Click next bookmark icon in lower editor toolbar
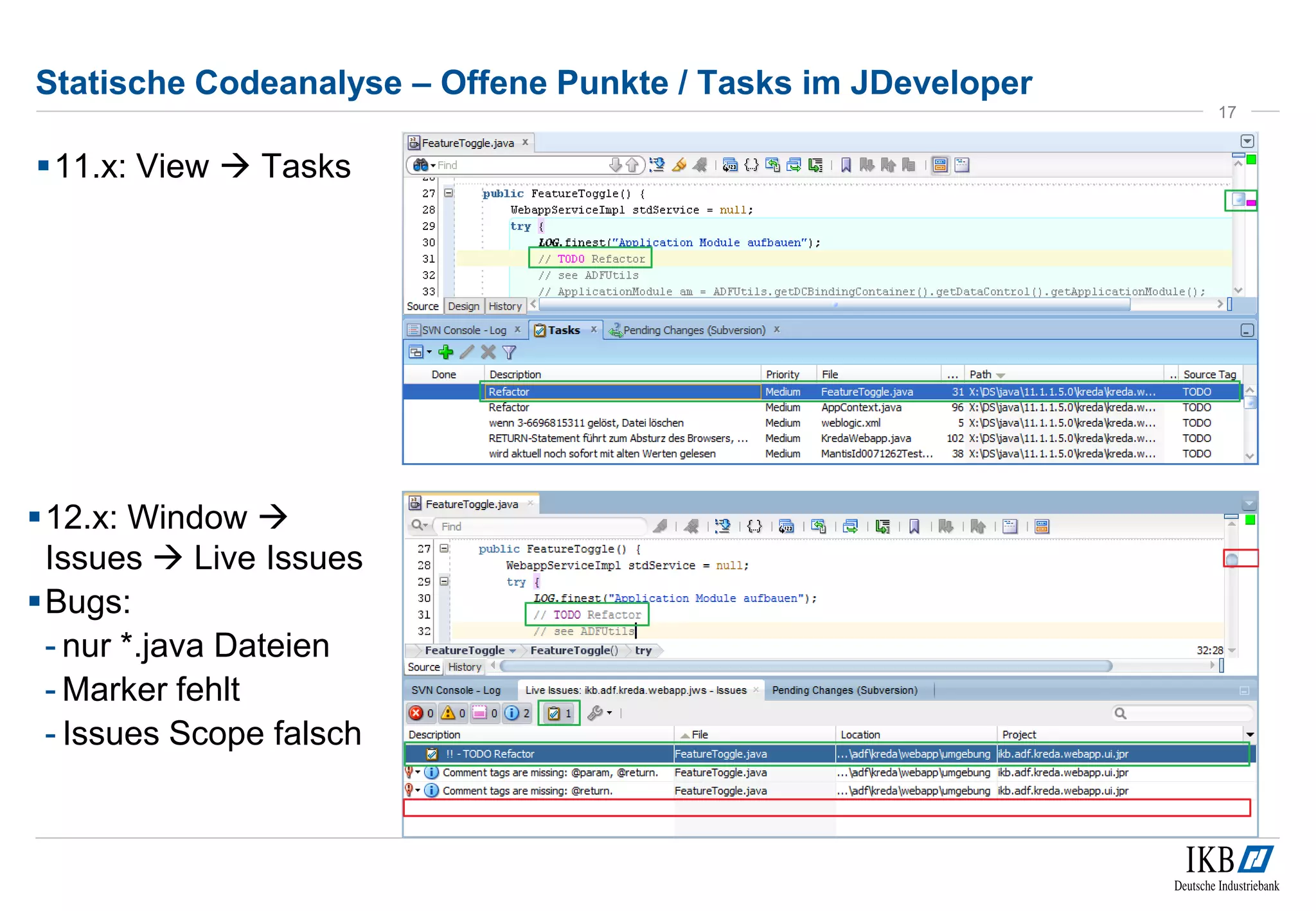 (945, 526)
